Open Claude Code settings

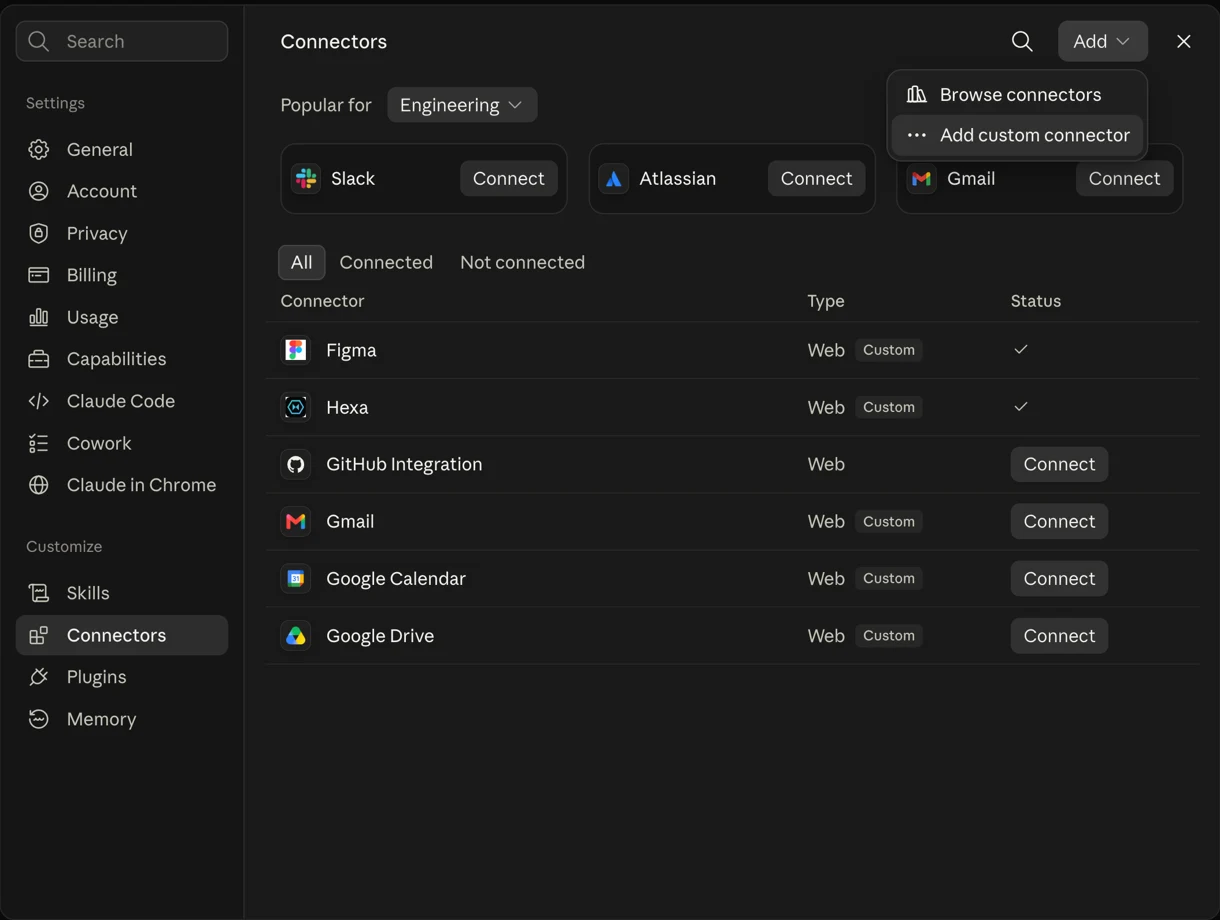point(122,401)
